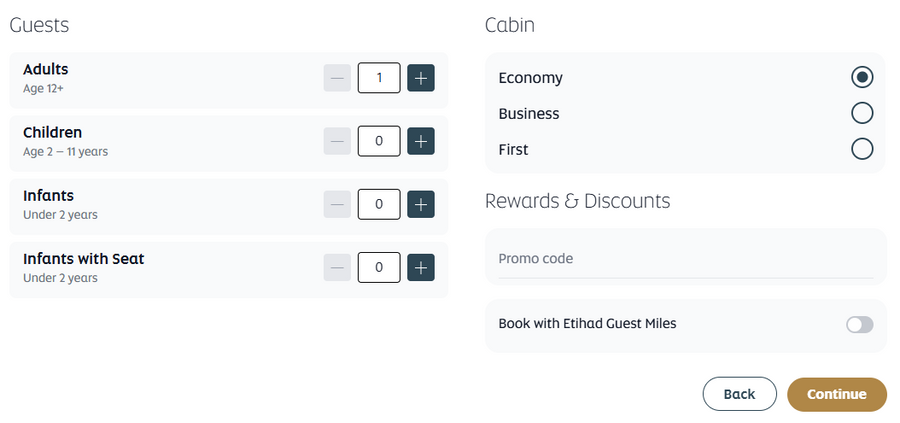Add a child with plus button
The height and width of the screenshot is (423, 900).
click(x=421, y=141)
